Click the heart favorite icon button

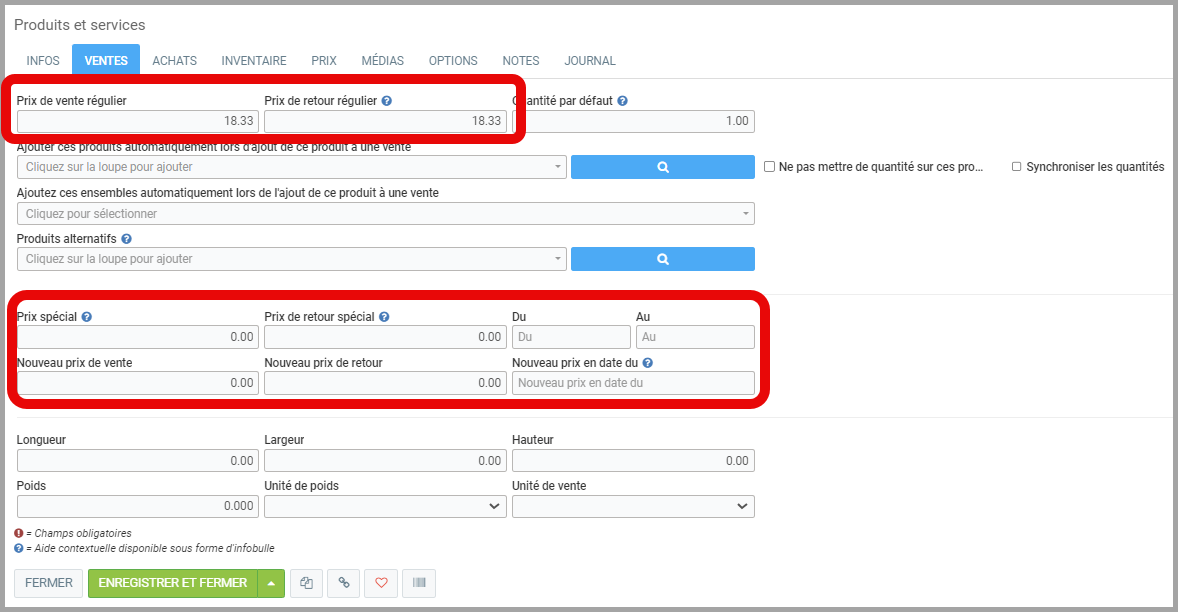pyautogui.click(x=381, y=583)
